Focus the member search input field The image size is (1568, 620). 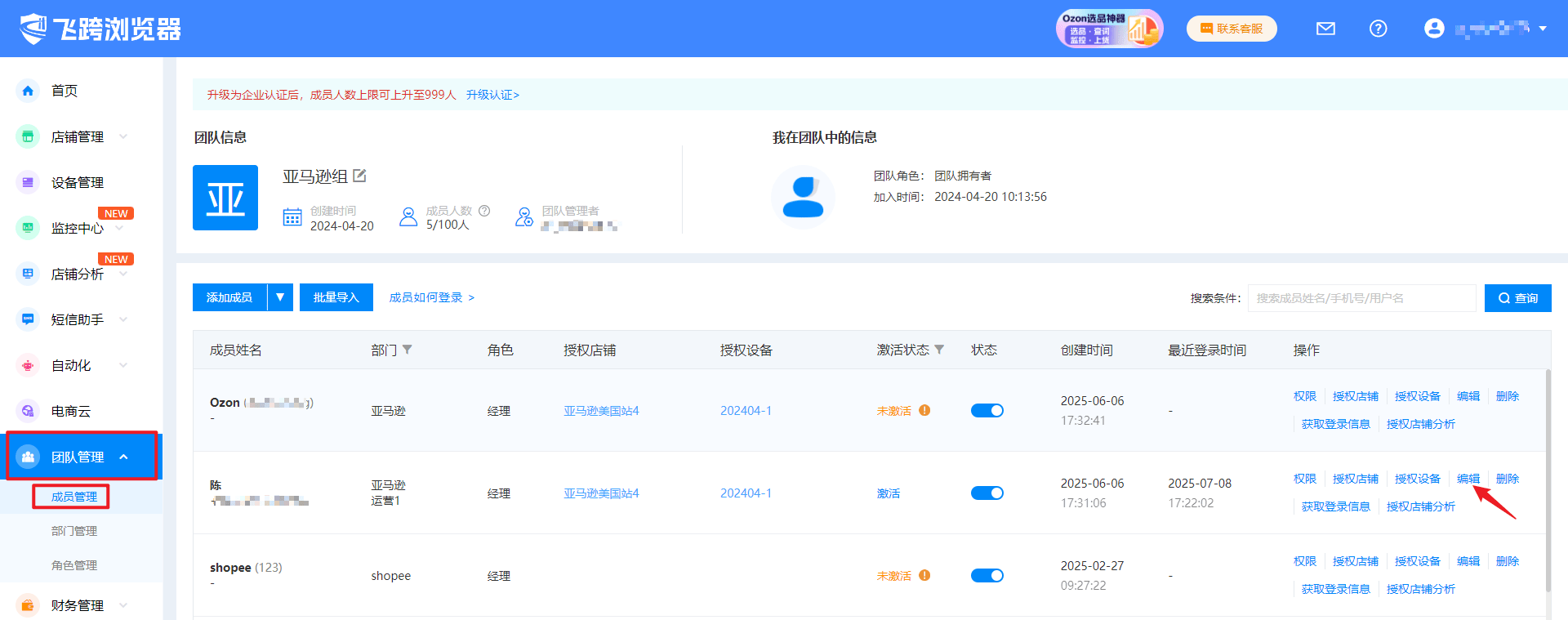click(x=1361, y=298)
